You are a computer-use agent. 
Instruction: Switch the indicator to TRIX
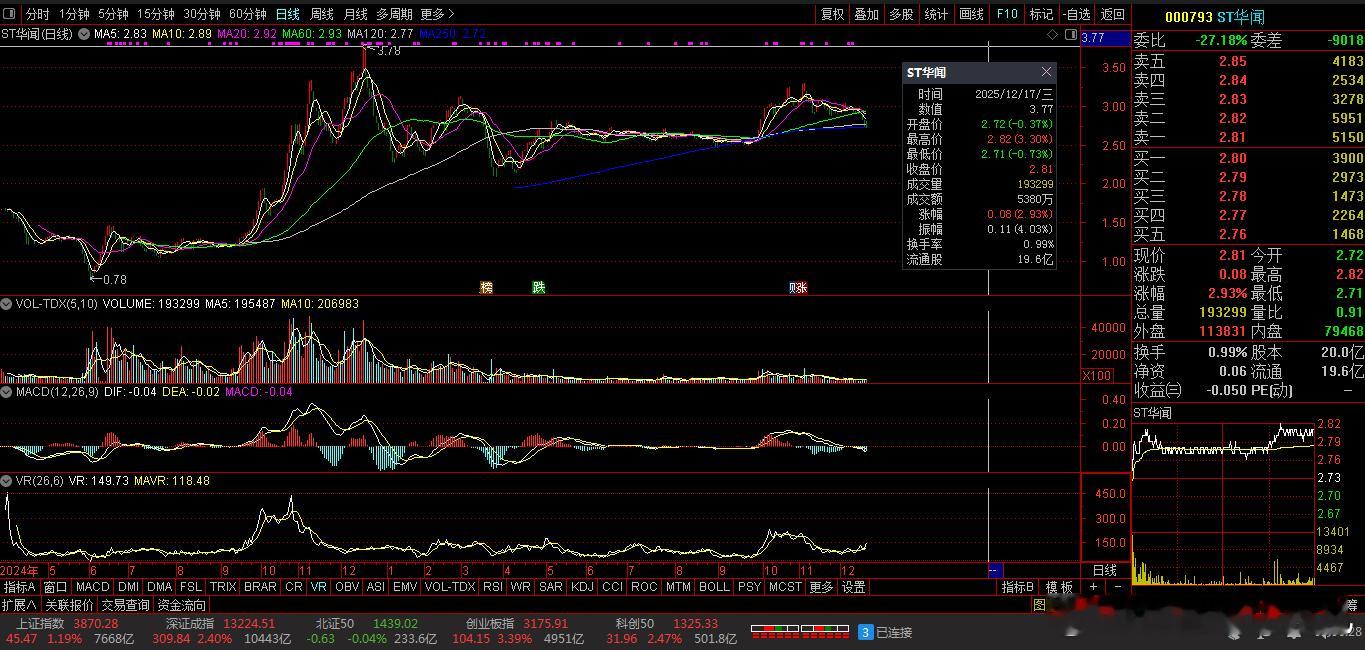point(223,587)
